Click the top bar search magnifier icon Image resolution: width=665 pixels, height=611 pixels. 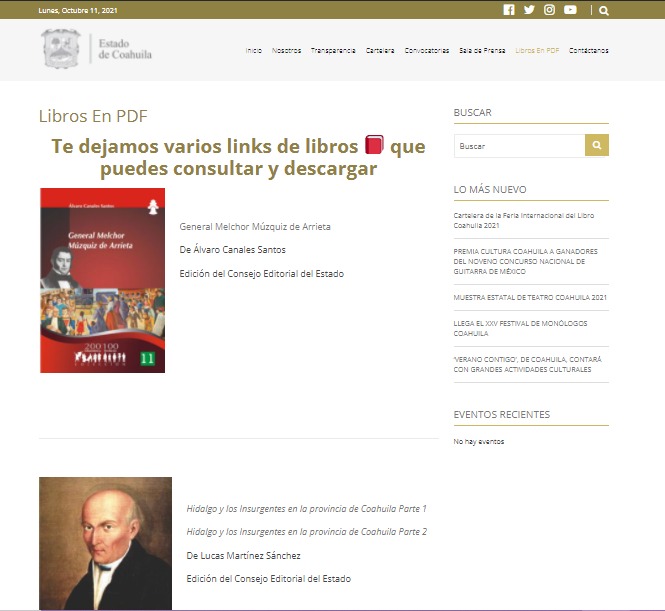[604, 11]
